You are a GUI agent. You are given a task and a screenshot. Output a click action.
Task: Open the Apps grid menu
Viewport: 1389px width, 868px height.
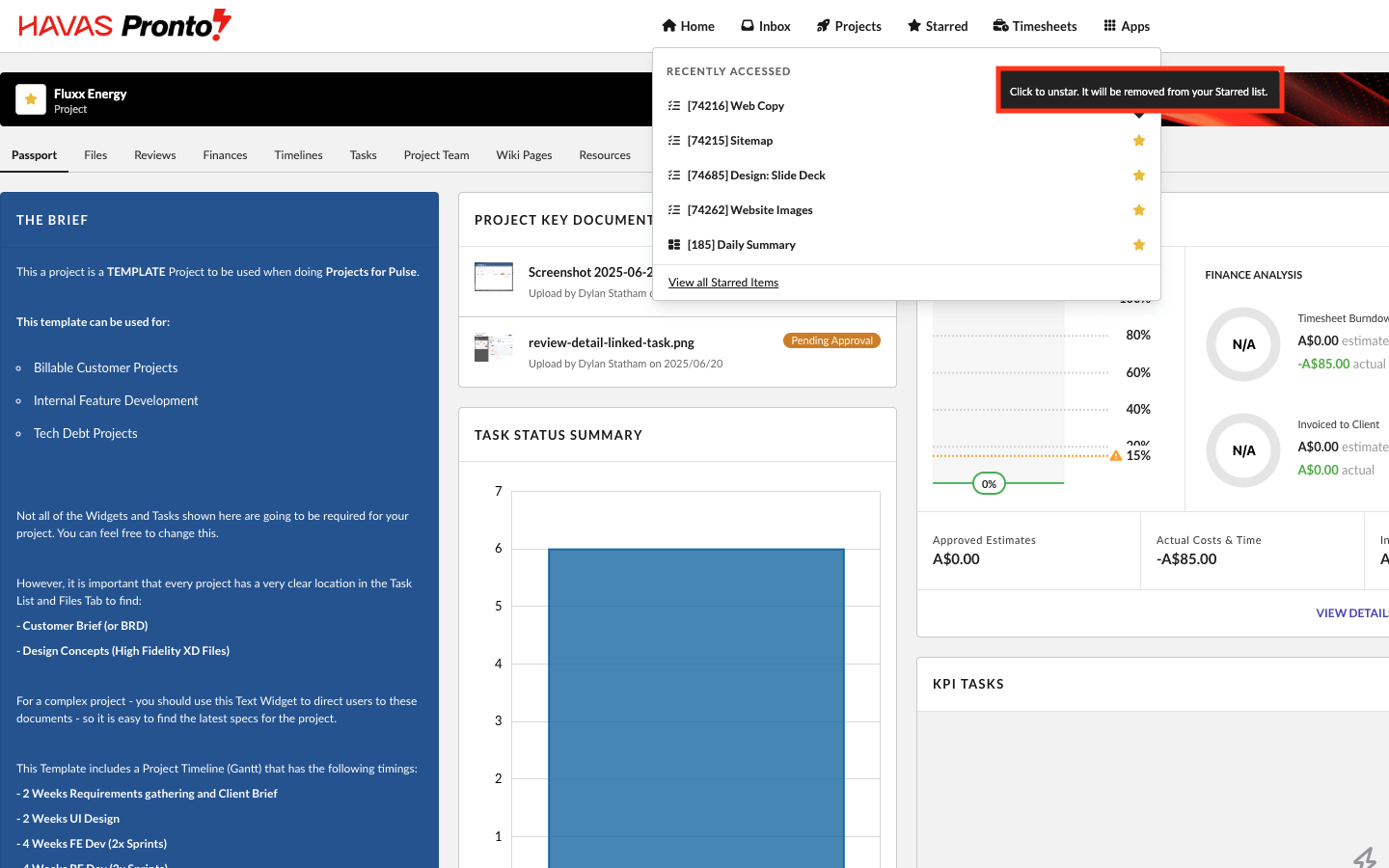point(1127,26)
